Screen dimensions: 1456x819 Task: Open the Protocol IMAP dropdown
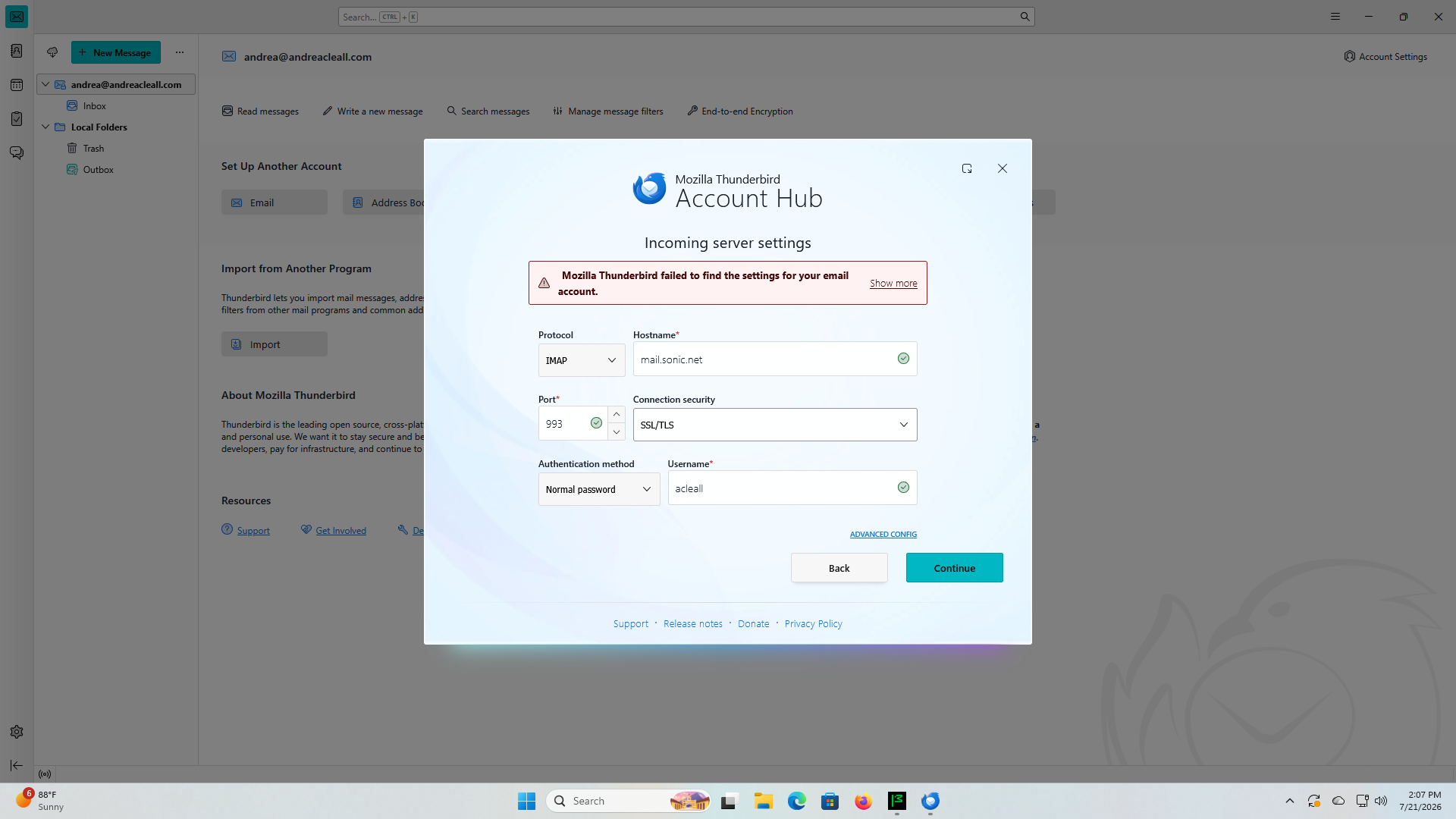[582, 360]
